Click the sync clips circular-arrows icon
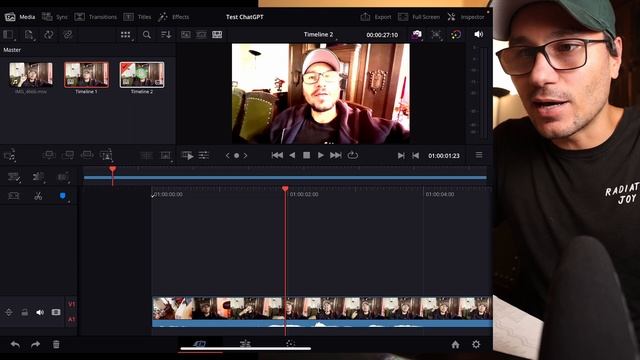The width and height of the screenshot is (640, 360). pos(48,35)
